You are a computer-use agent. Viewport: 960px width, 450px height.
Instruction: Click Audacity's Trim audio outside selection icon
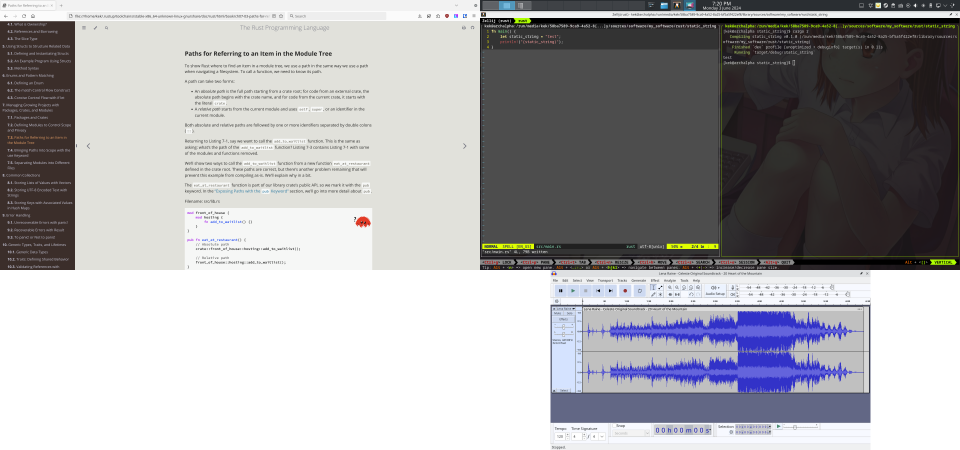coord(670,294)
